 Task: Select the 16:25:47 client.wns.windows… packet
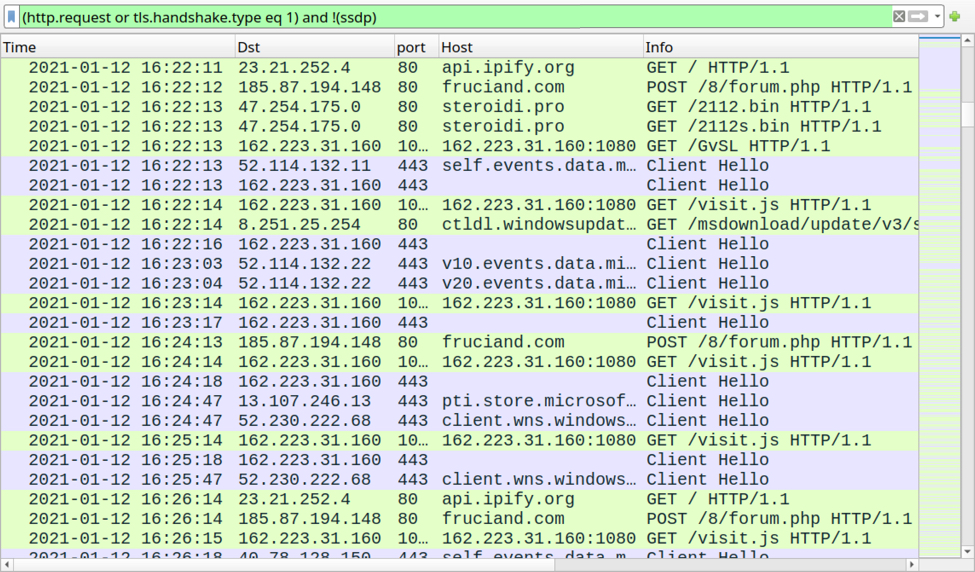(x=460, y=479)
